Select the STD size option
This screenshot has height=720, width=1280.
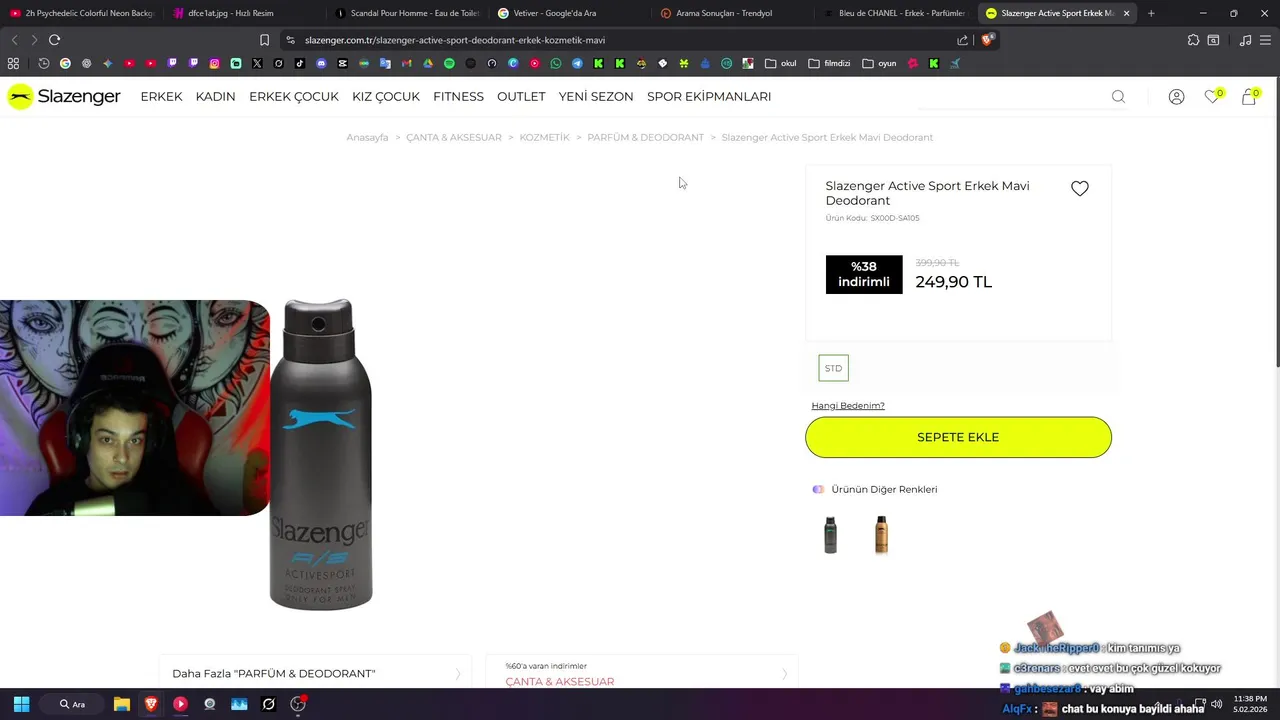[833, 368]
